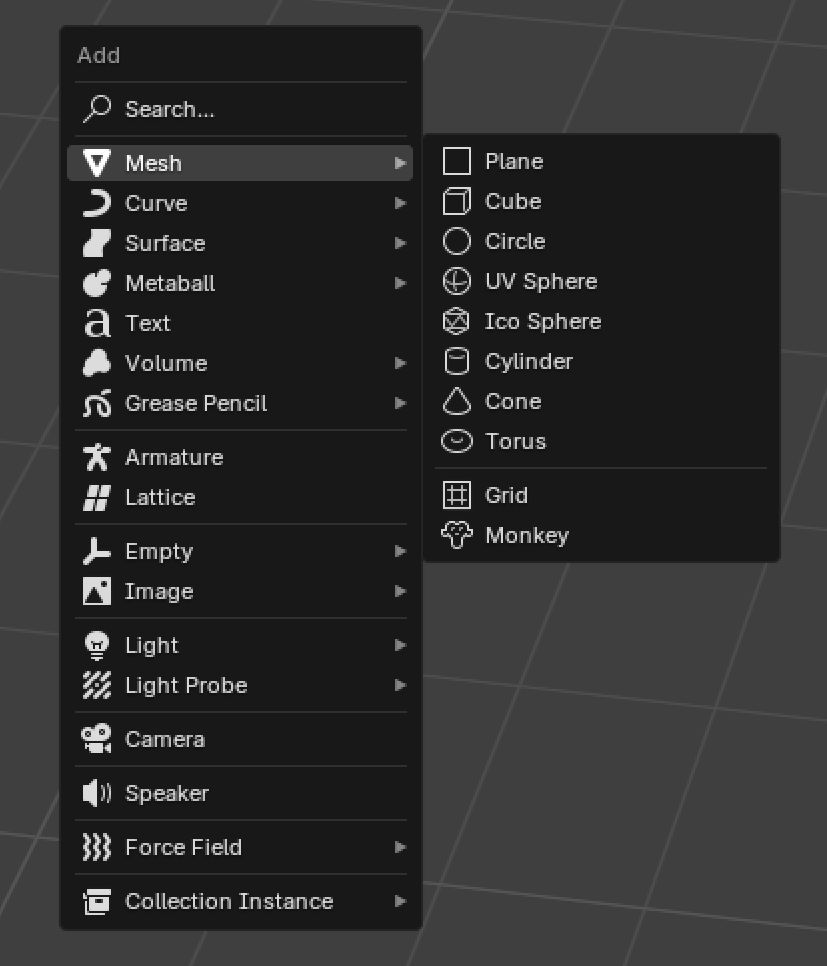Expand the Curve submenu arrow
Viewport: 827px width, 966px height.
pos(400,204)
